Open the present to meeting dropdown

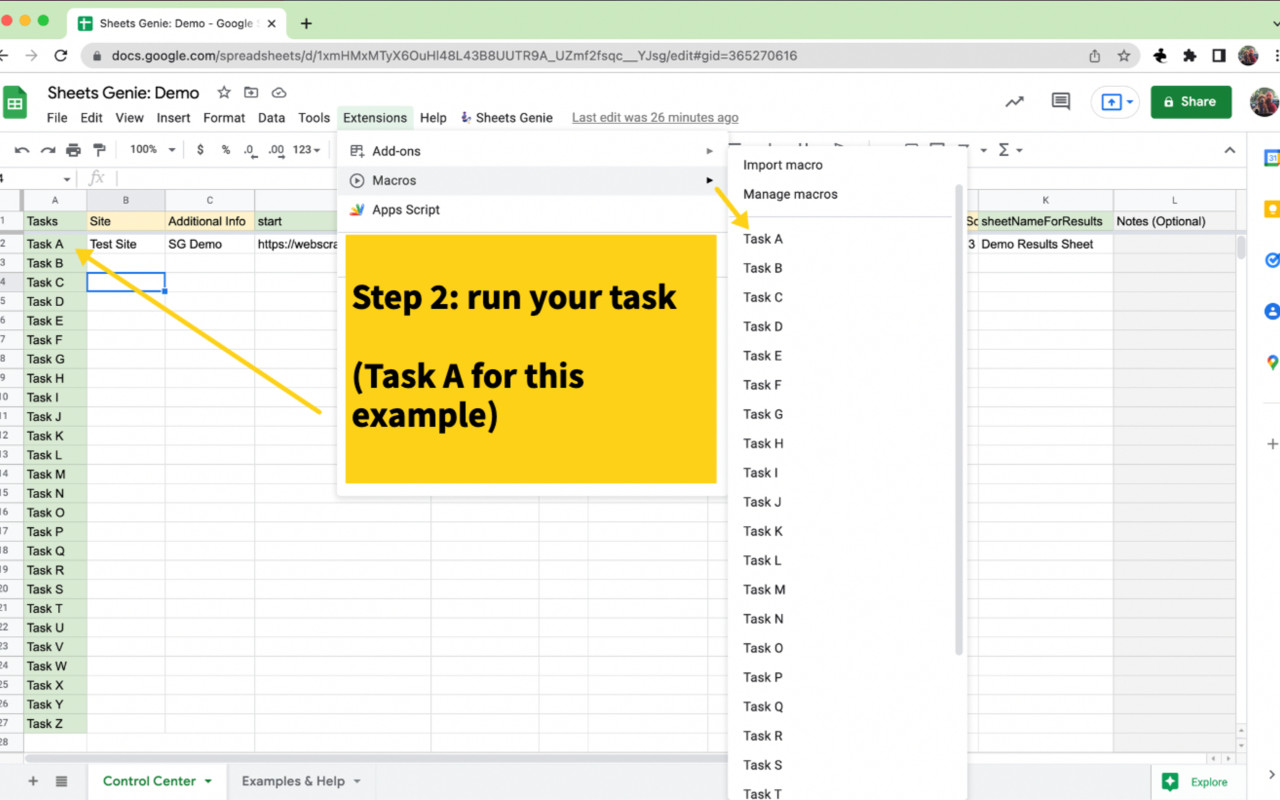click(1130, 102)
